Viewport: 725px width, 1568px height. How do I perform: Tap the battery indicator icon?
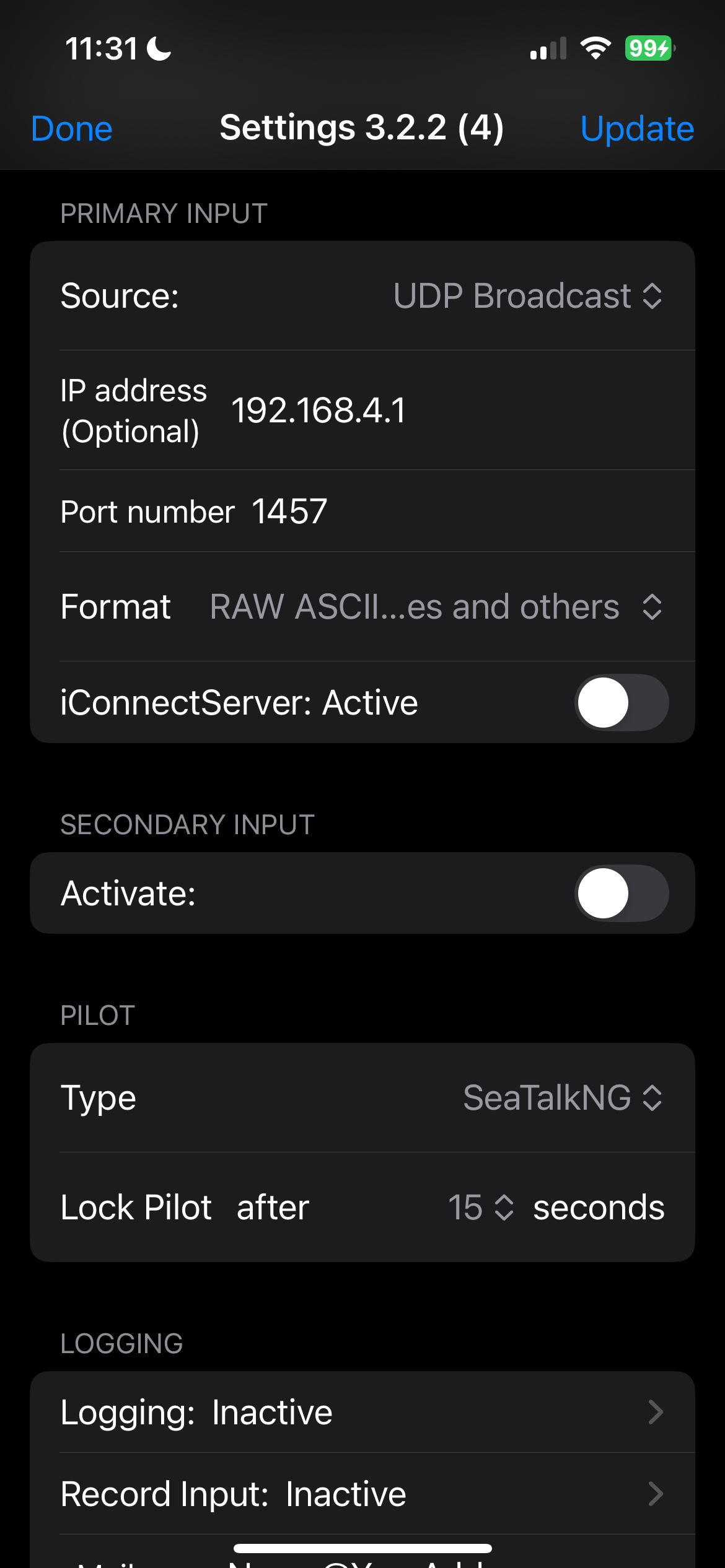click(649, 48)
